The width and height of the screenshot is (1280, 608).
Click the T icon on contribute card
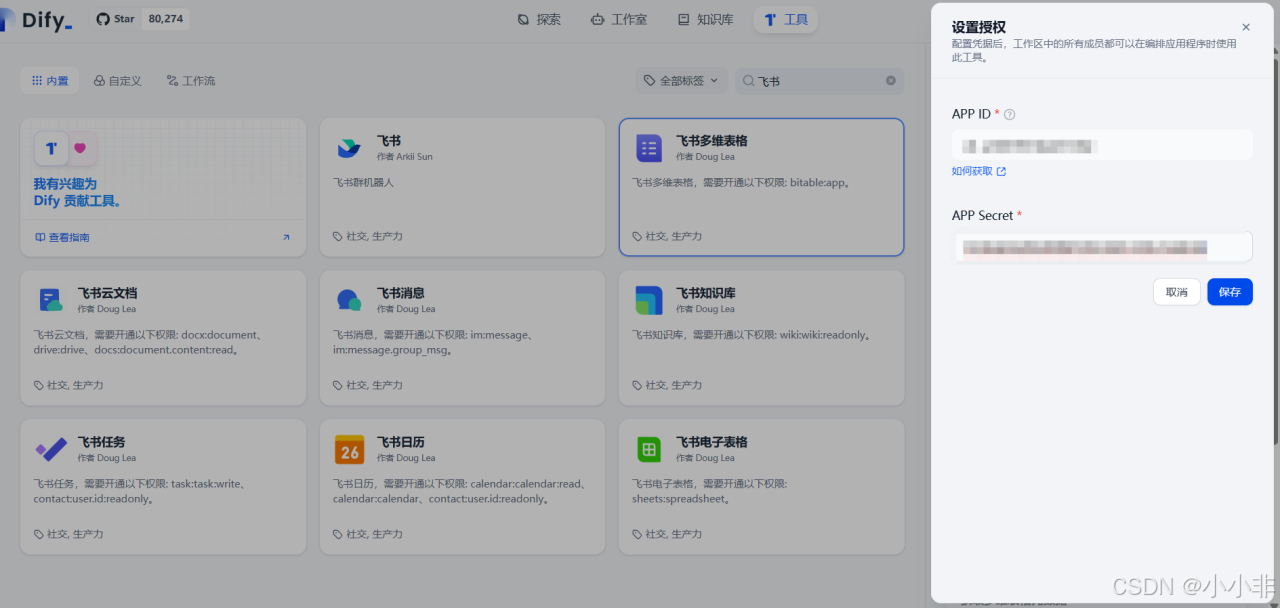point(51,148)
